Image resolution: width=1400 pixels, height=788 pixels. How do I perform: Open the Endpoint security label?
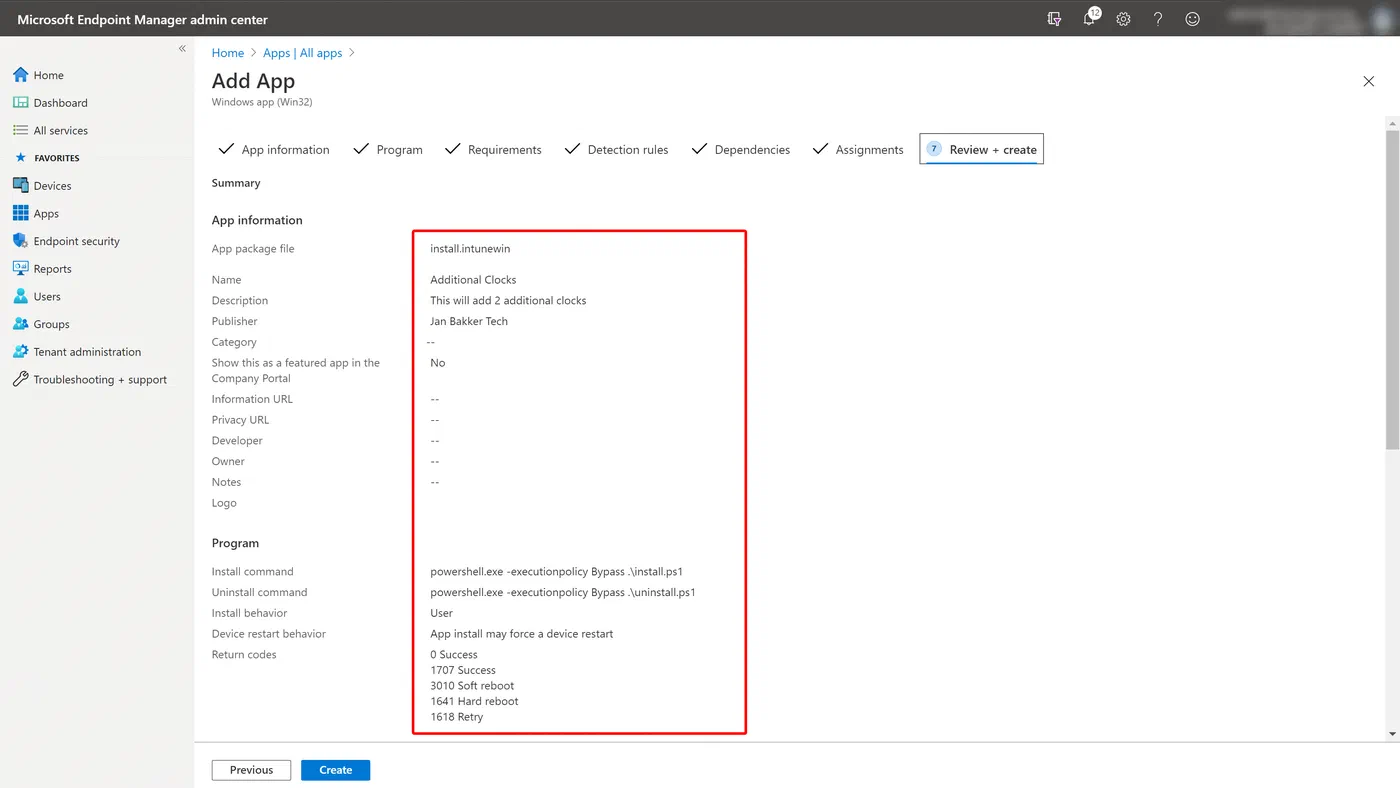[76, 241]
